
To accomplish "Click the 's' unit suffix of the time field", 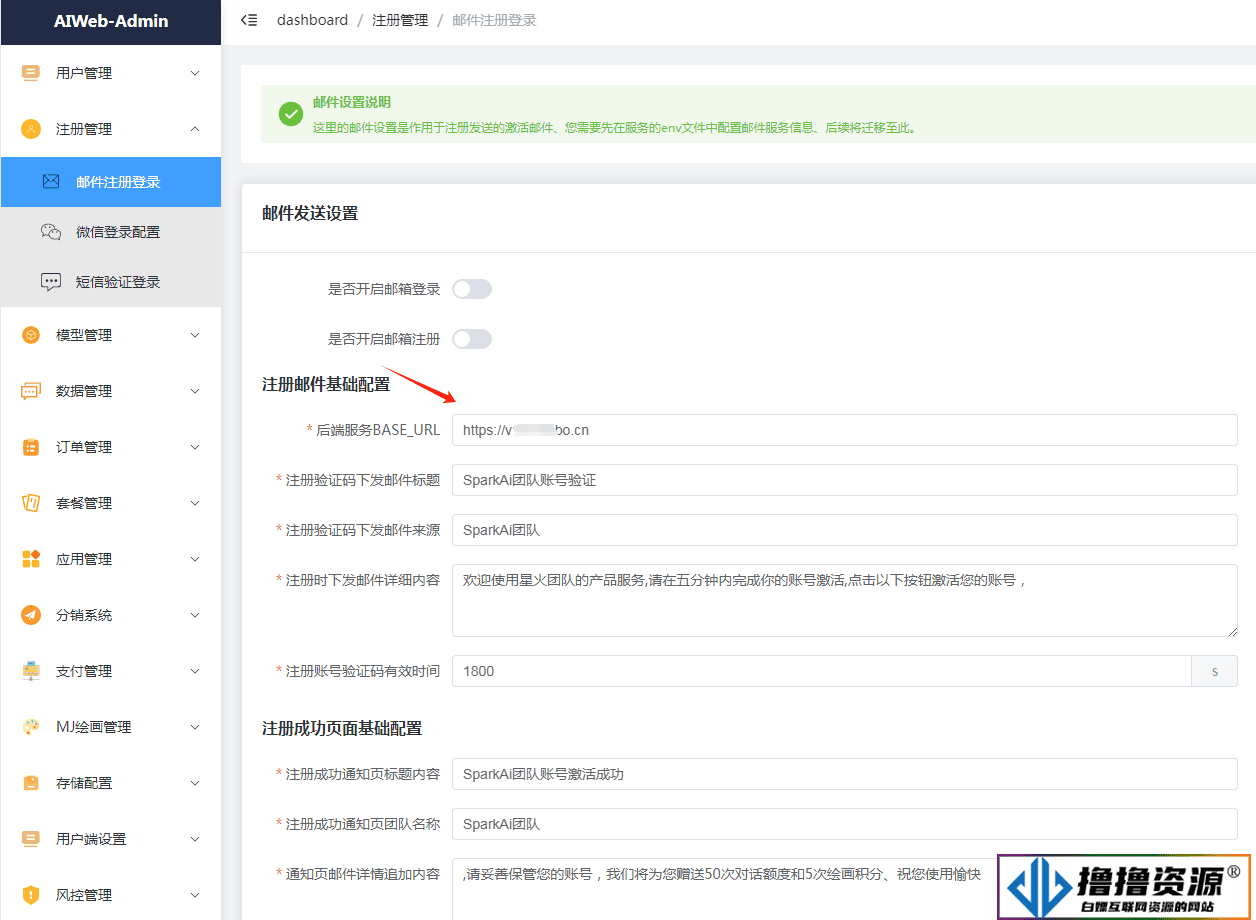I will [x=1215, y=671].
